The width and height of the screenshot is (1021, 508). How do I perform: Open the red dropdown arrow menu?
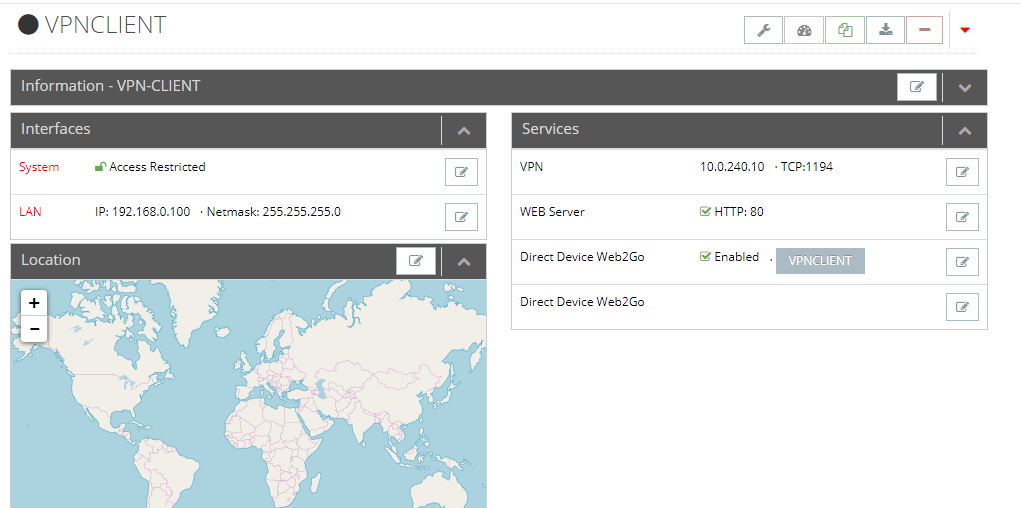pos(965,30)
